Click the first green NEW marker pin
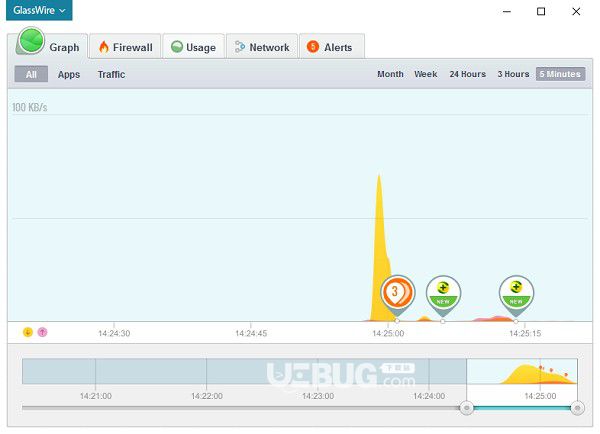600x434 pixels. click(x=443, y=295)
